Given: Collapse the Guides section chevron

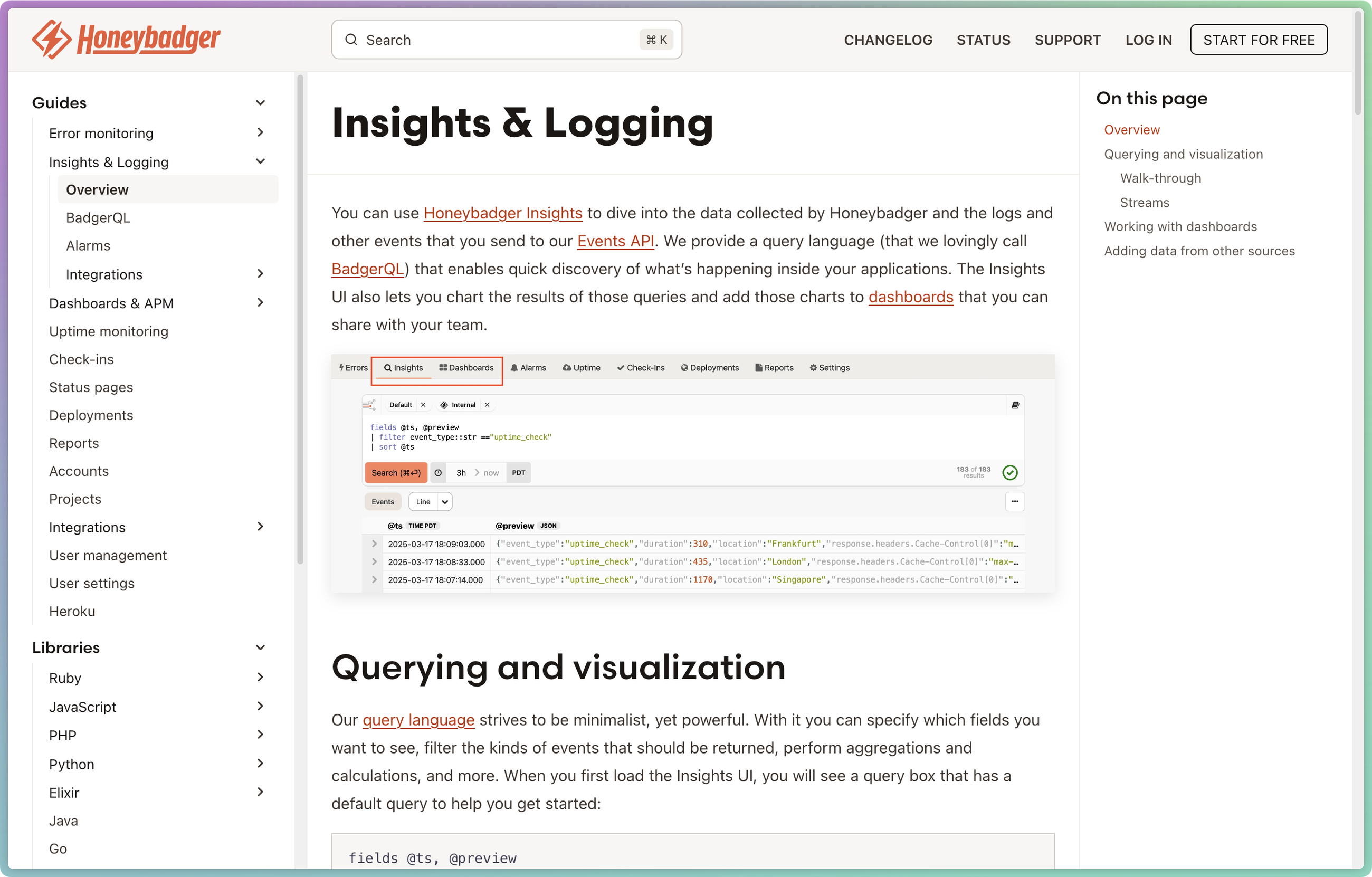Looking at the screenshot, I should 260,102.
